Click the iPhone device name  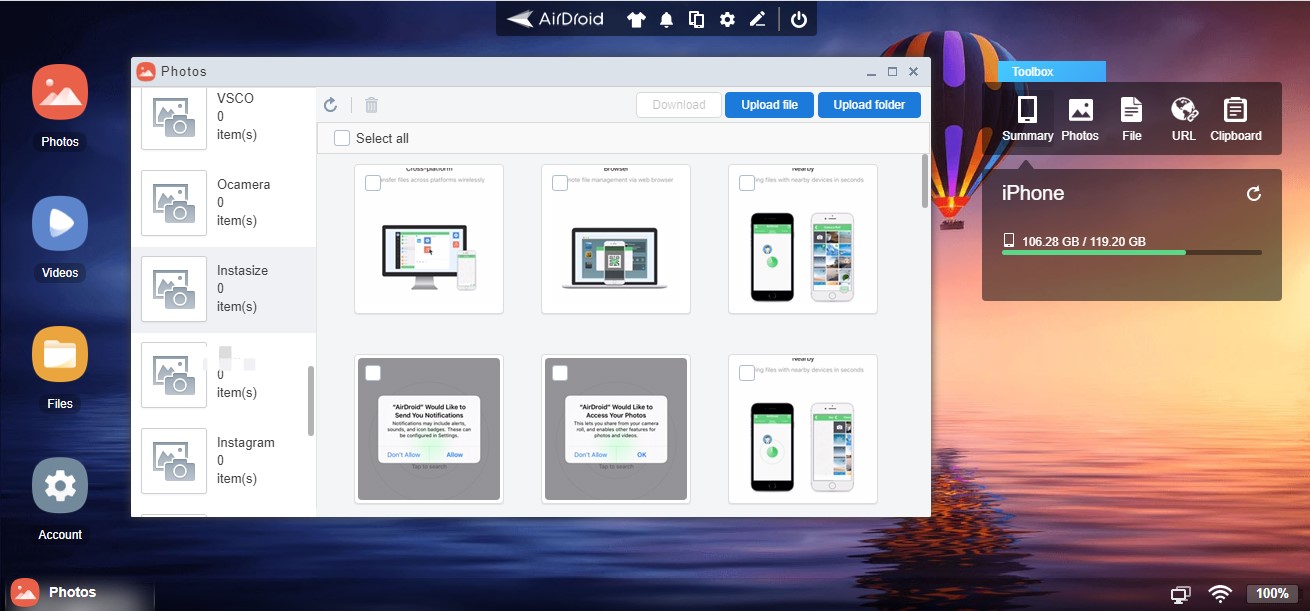click(x=1033, y=194)
